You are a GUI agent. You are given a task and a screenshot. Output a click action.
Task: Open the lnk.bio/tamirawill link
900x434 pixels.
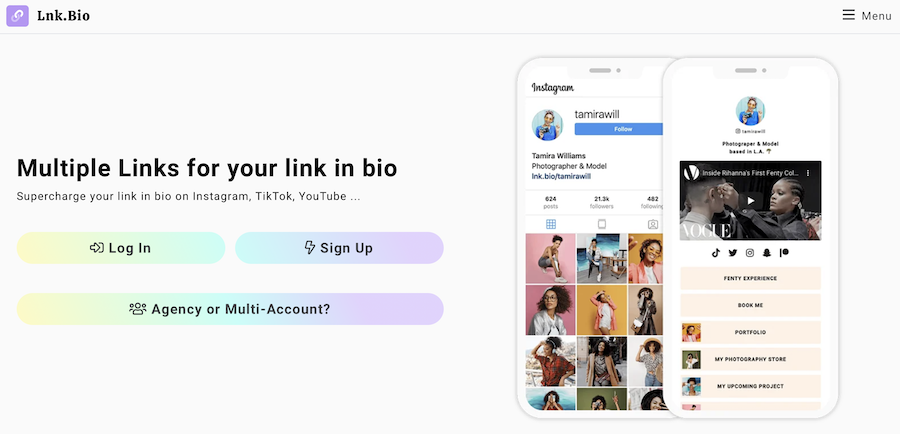(x=561, y=176)
